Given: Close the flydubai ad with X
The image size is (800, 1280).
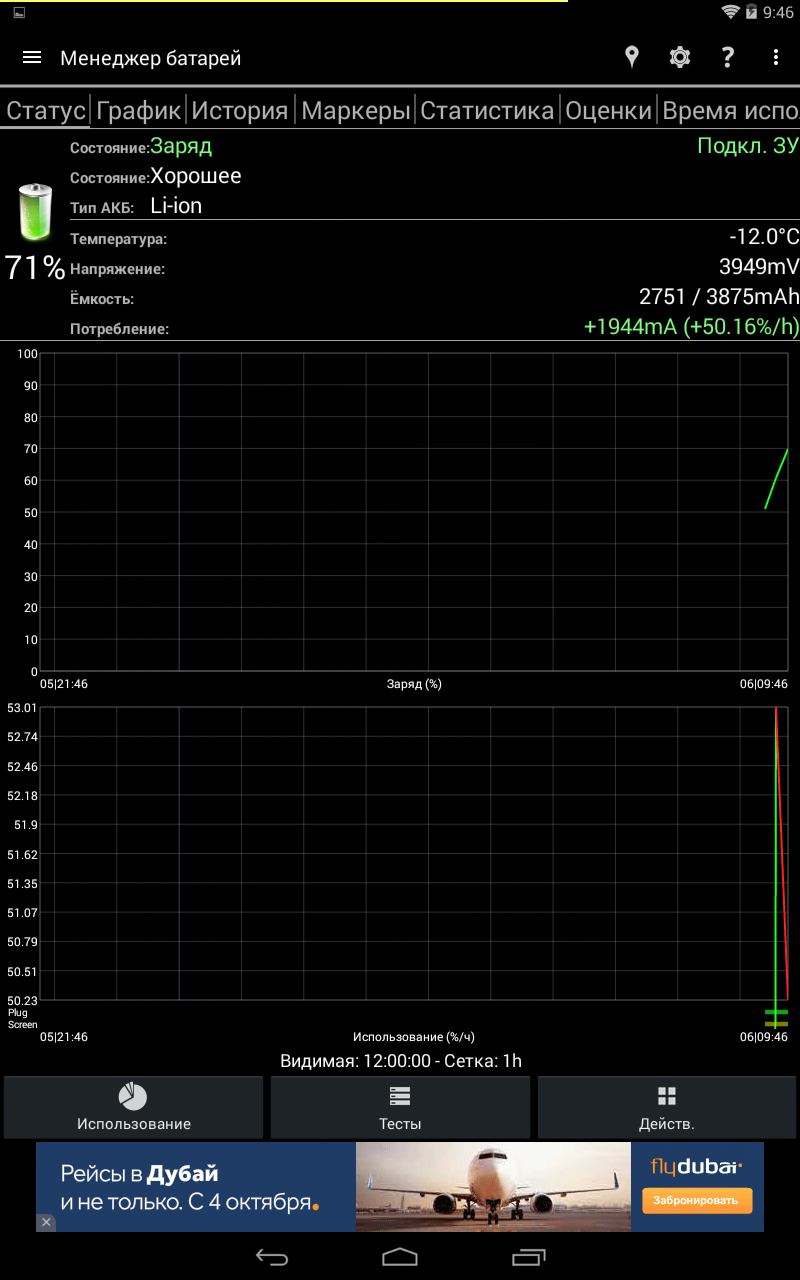Looking at the screenshot, I should click(46, 1222).
